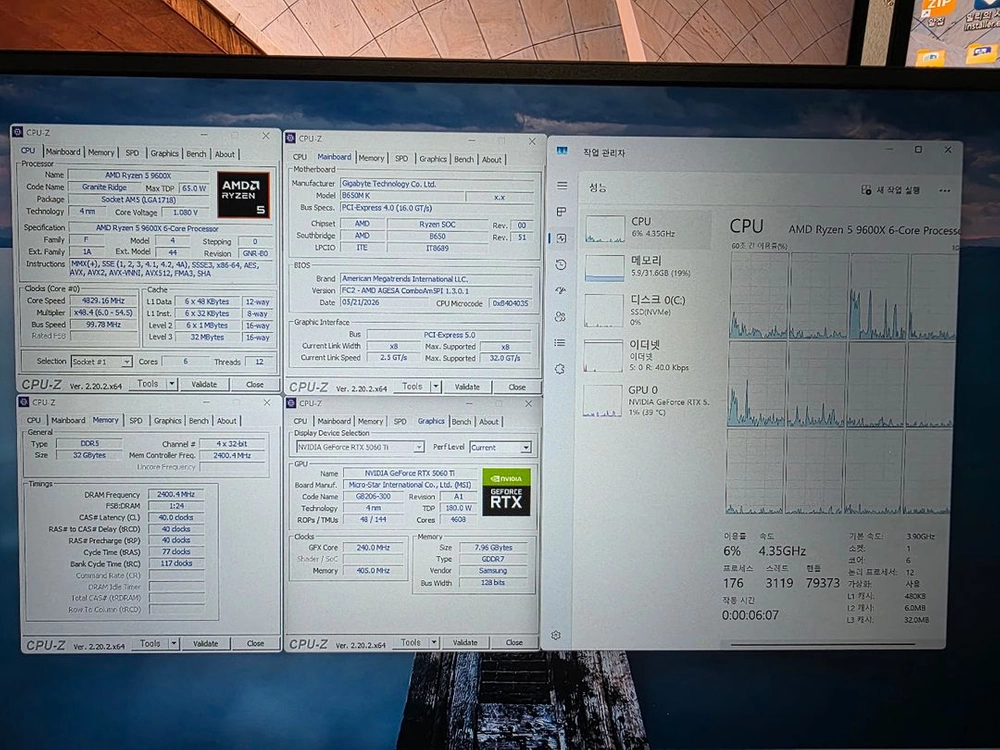Image resolution: width=1000 pixels, height=750 pixels.
Task: Open SPD tab in memory CPU-Z window
Action: 136,420
